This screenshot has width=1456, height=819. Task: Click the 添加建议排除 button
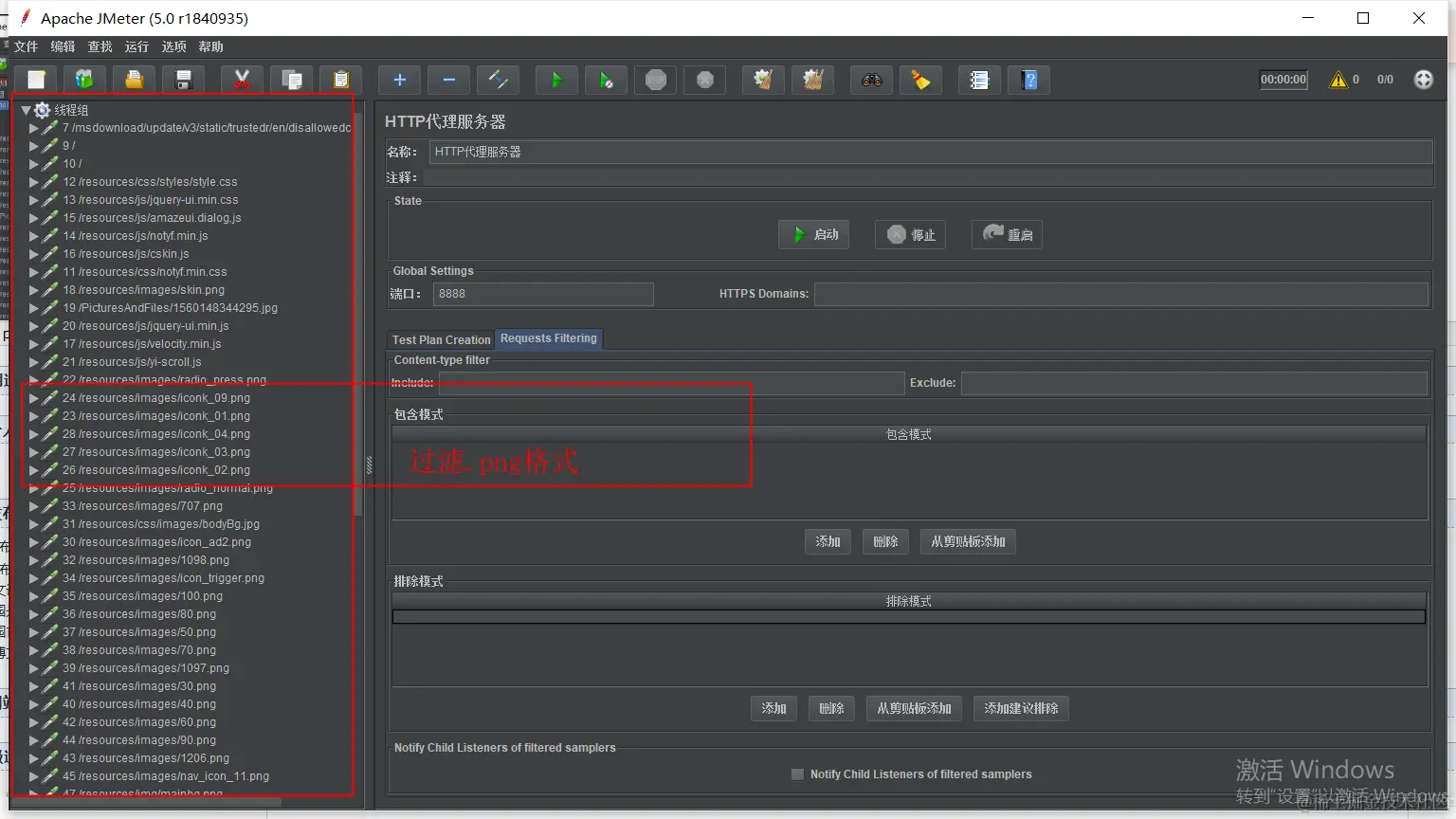(1021, 708)
